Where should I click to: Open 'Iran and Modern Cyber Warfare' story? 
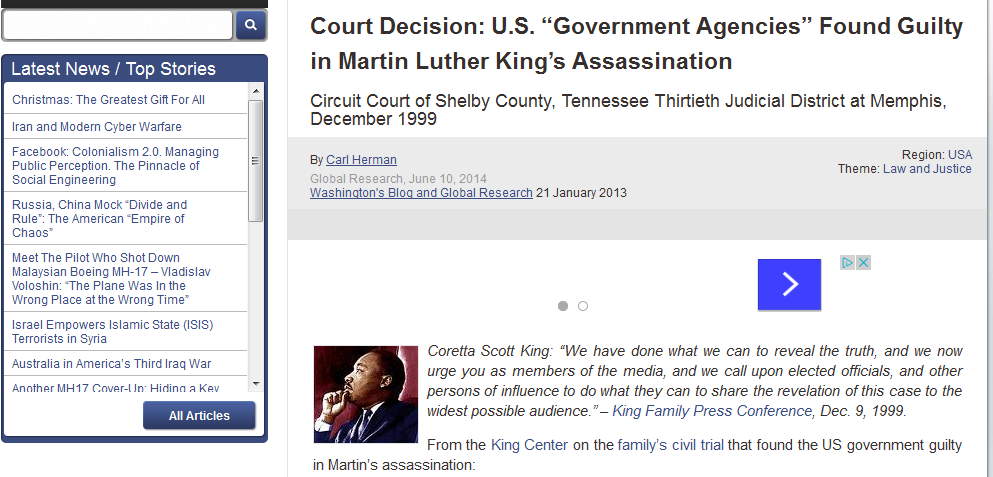(97, 127)
